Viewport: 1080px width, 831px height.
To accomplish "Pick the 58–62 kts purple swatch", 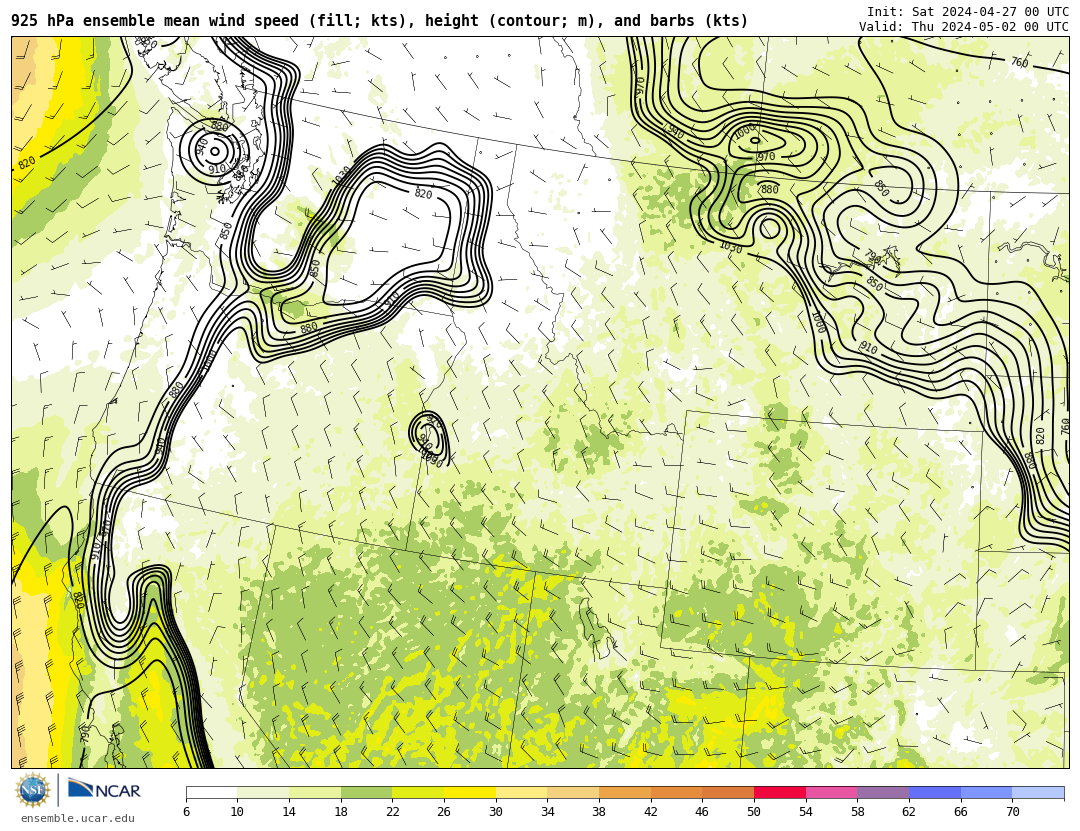I will pyautogui.click(x=883, y=792).
